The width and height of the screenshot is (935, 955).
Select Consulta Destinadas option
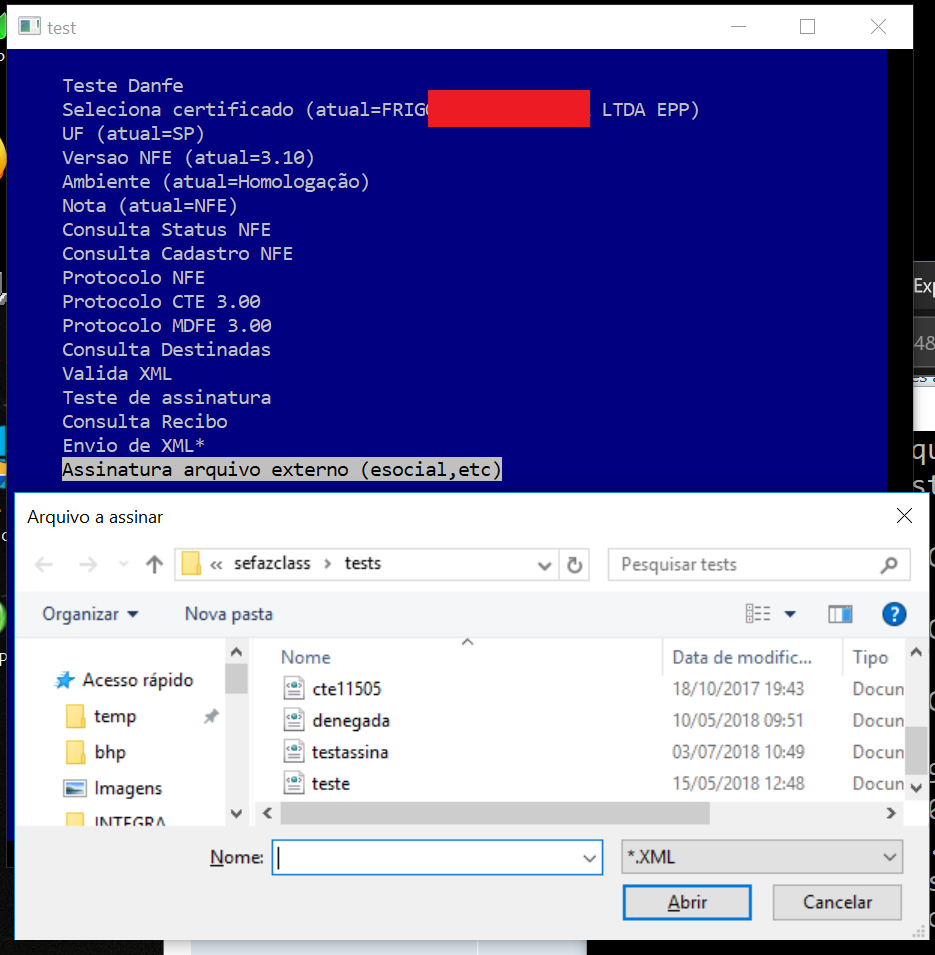click(x=166, y=350)
